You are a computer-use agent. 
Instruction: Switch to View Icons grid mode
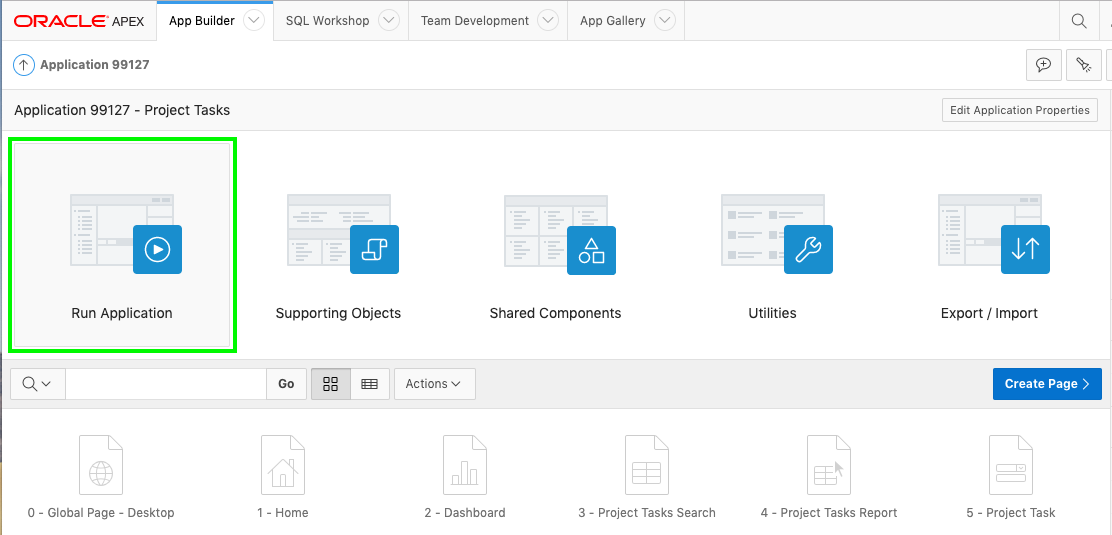point(331,384)
